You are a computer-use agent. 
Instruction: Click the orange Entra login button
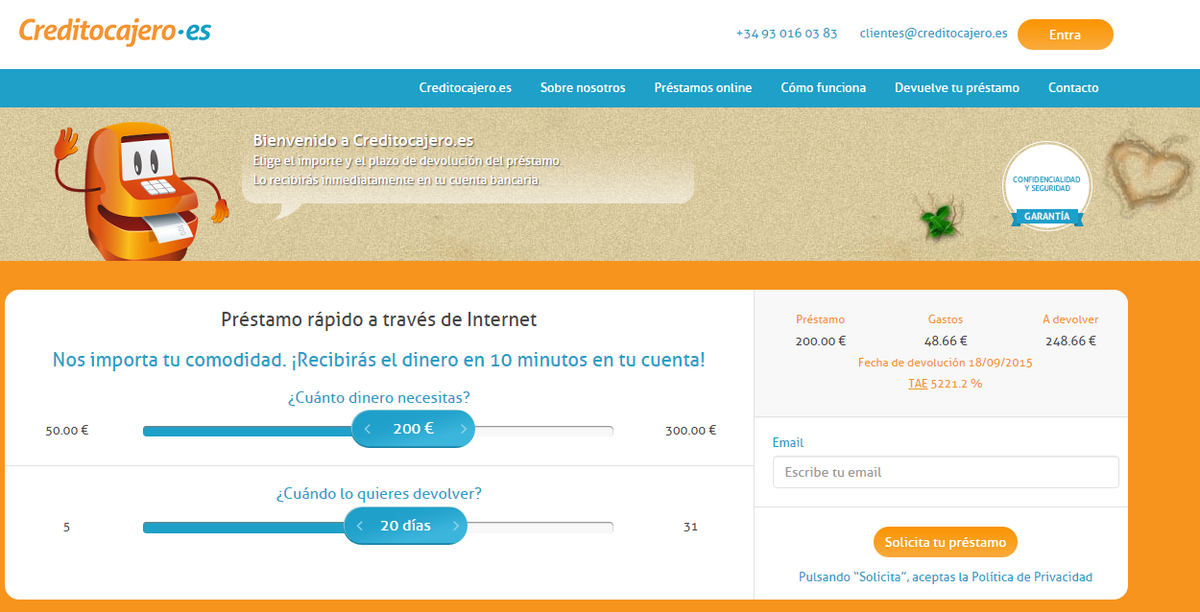(1065, 34)
